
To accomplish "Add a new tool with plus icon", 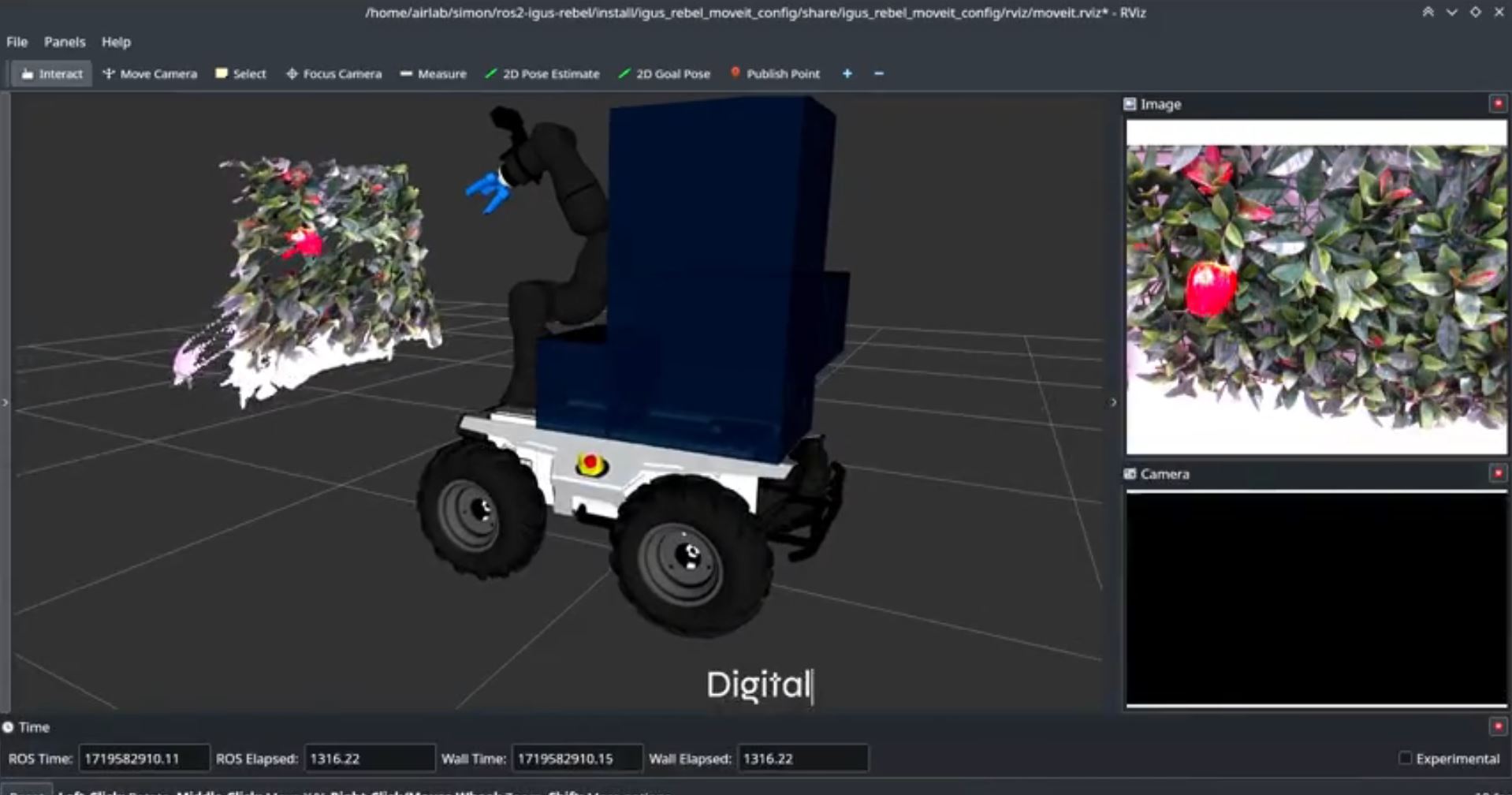I will pyautogui.click(x=847, y=74).
